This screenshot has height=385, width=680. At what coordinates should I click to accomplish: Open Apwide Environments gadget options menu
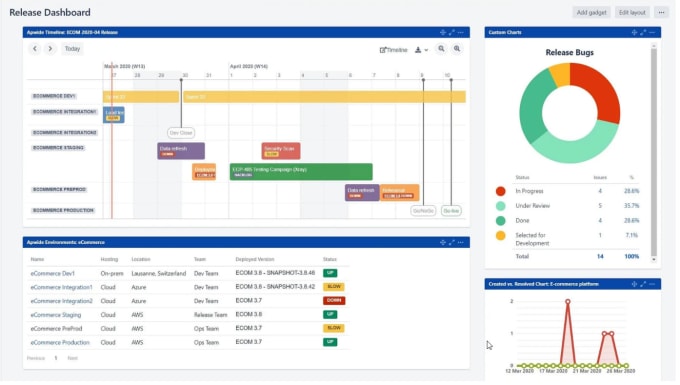tap(461, 242)
